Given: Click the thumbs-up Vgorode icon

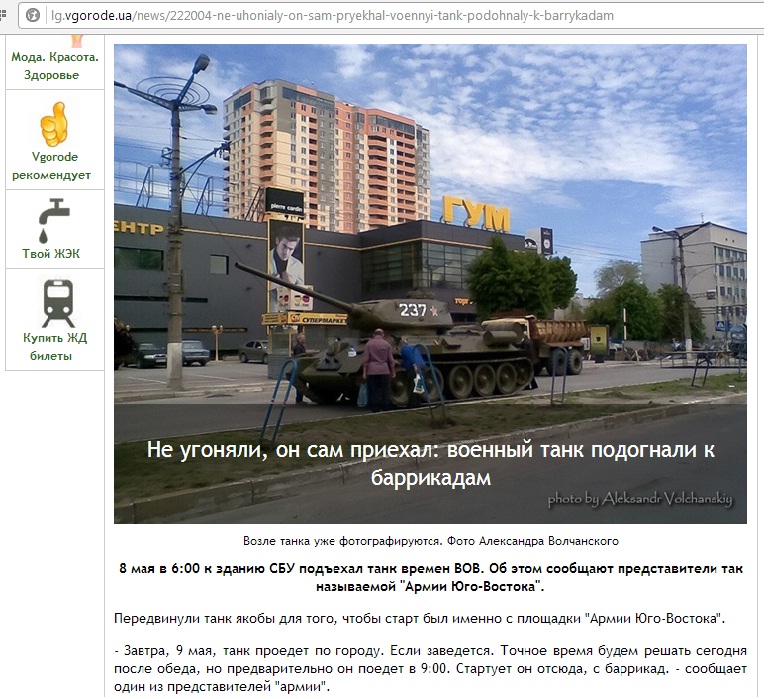Looking at the screenshot, I should point(54,124).
